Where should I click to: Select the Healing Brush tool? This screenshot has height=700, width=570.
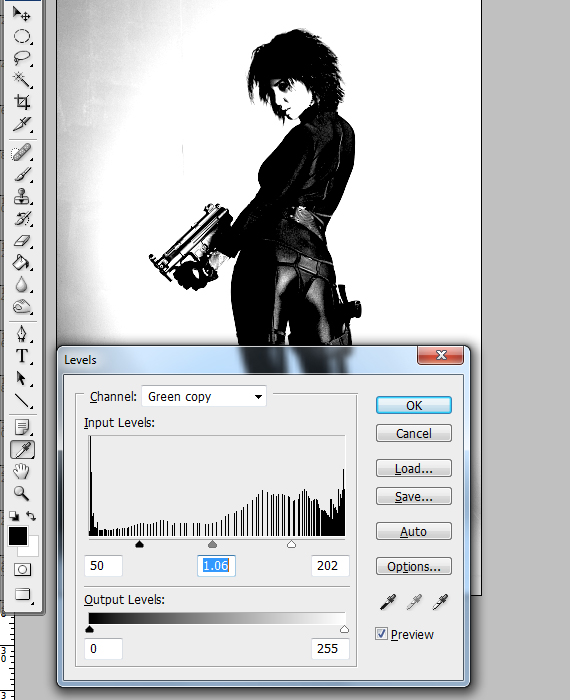click(x=22, y=153)
